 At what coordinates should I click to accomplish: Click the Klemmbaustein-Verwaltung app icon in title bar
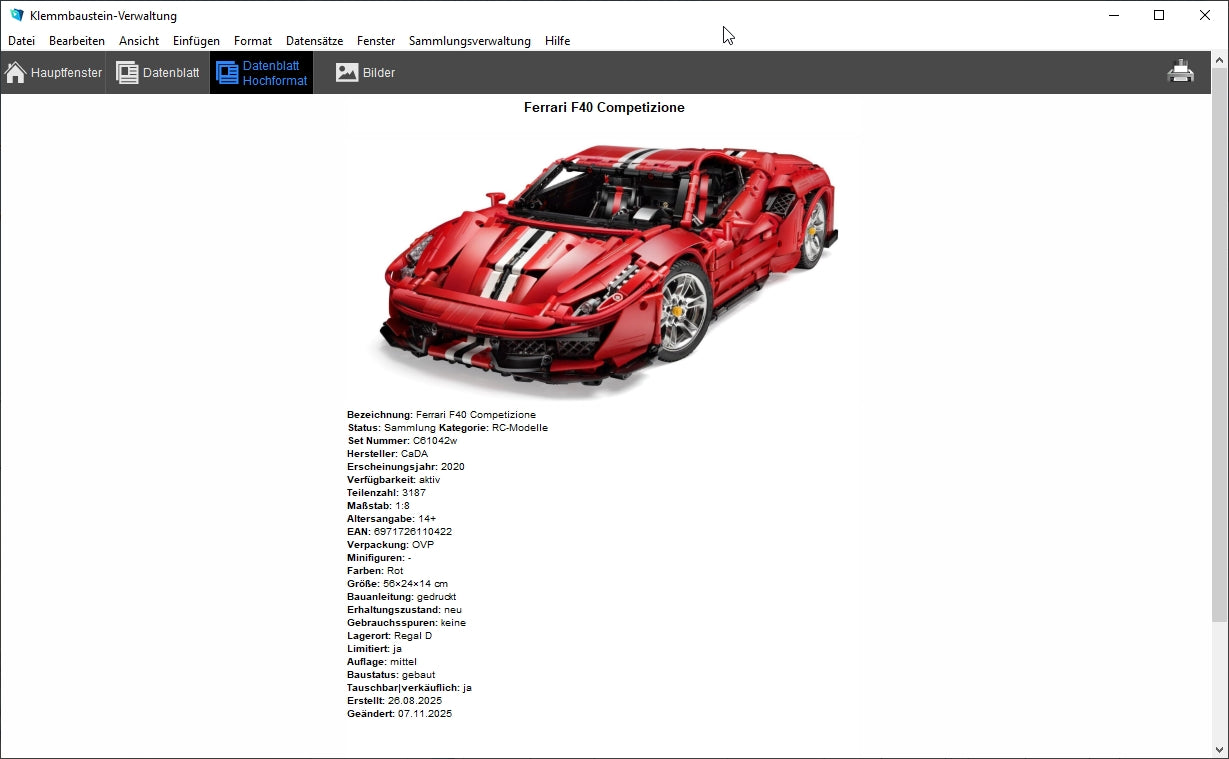[16, 15]
